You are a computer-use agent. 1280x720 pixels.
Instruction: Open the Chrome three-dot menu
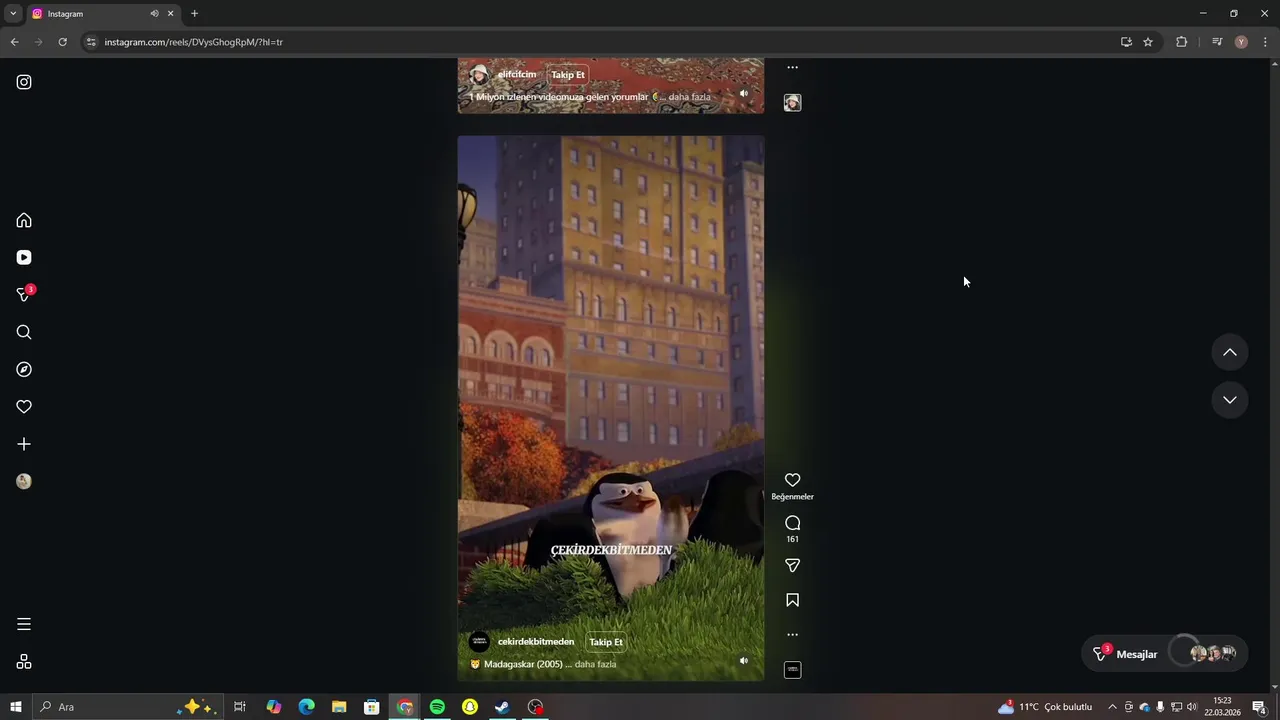[x=1265, y=42]
